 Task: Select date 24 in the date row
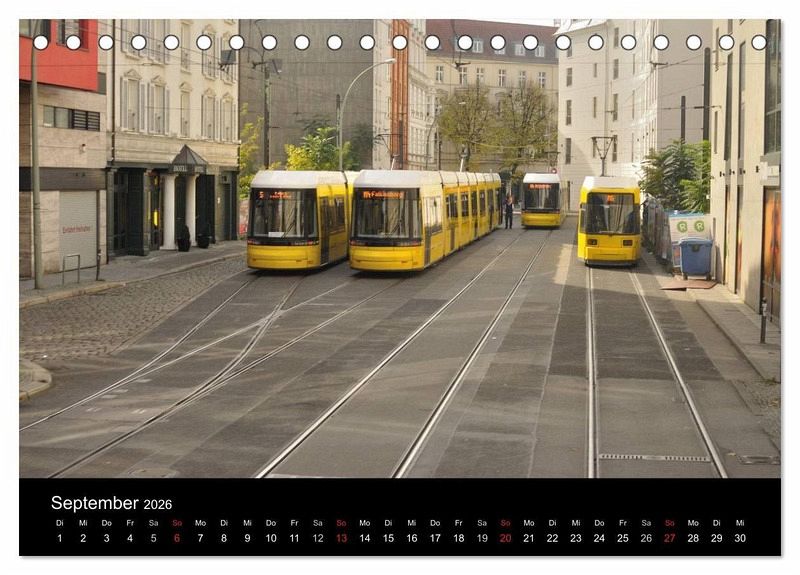pos(599,538)
